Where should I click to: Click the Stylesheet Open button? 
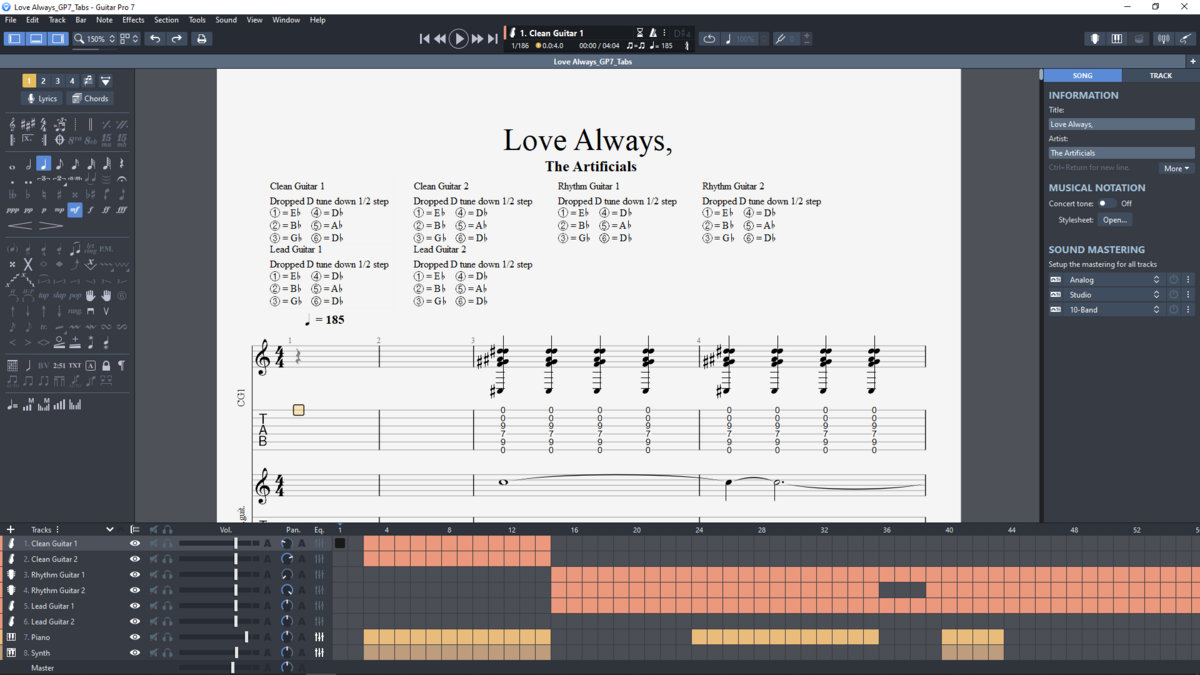coord(1114,220)
